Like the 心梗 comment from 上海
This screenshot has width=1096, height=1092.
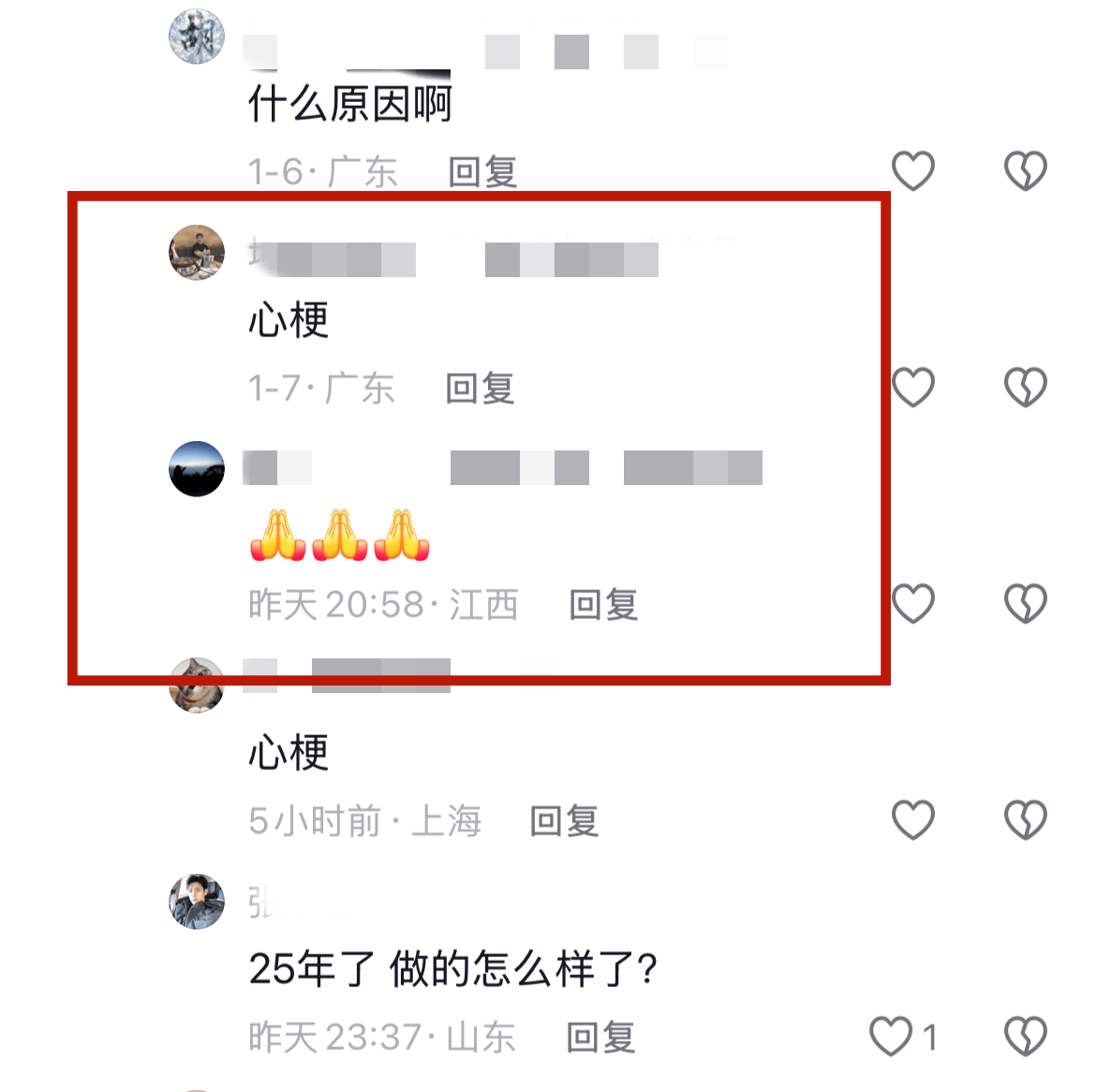tap(913, 819)
